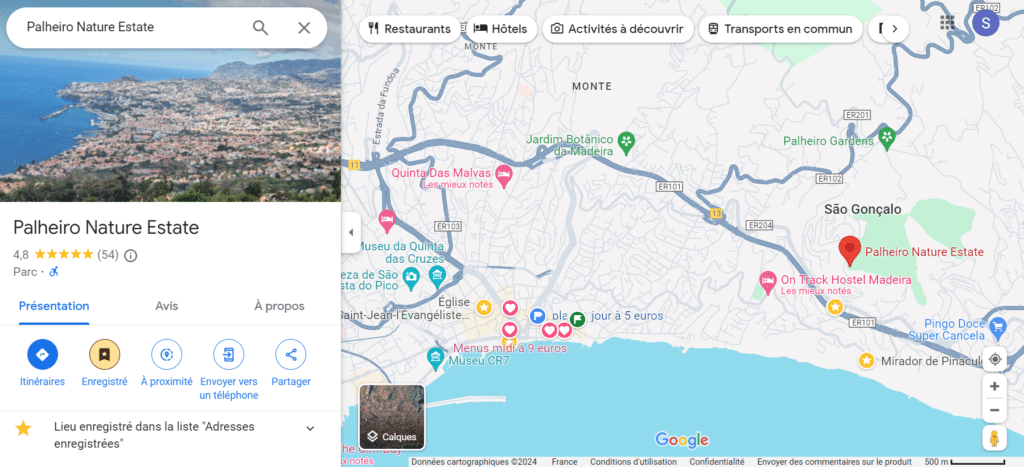
Task: Switch to the À propos tab
Action: [x=279, y=306]
